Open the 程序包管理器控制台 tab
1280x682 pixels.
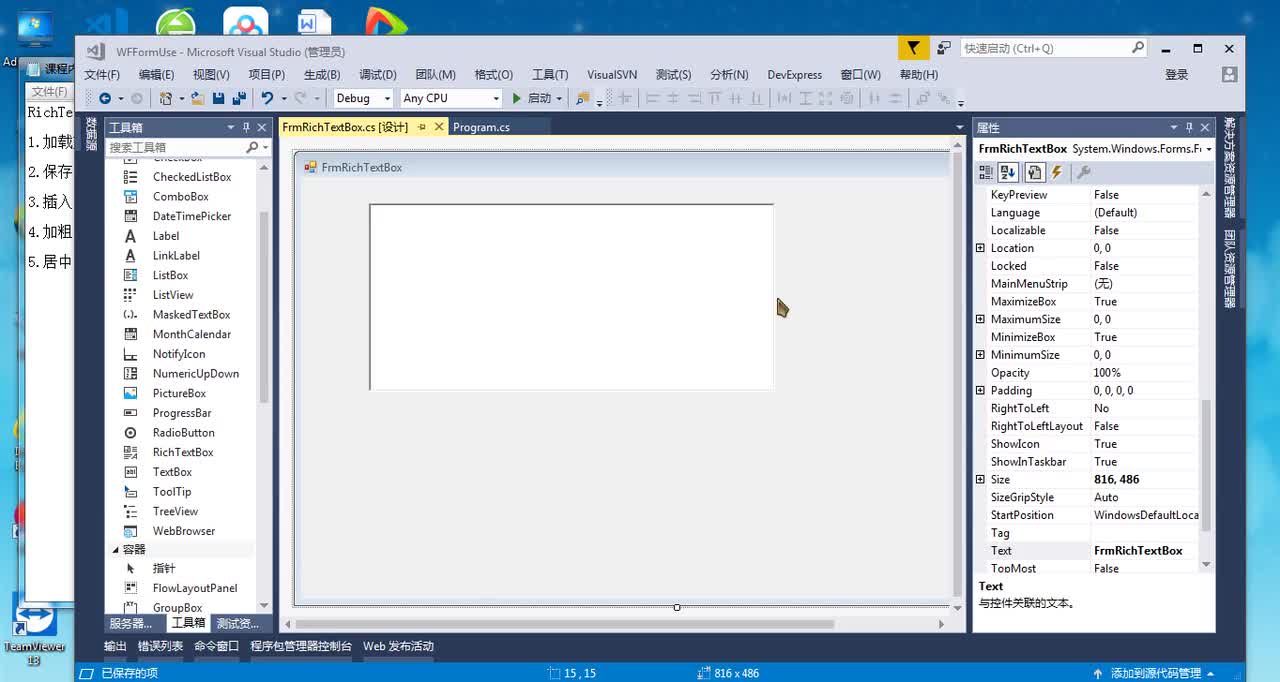point(301,646)
